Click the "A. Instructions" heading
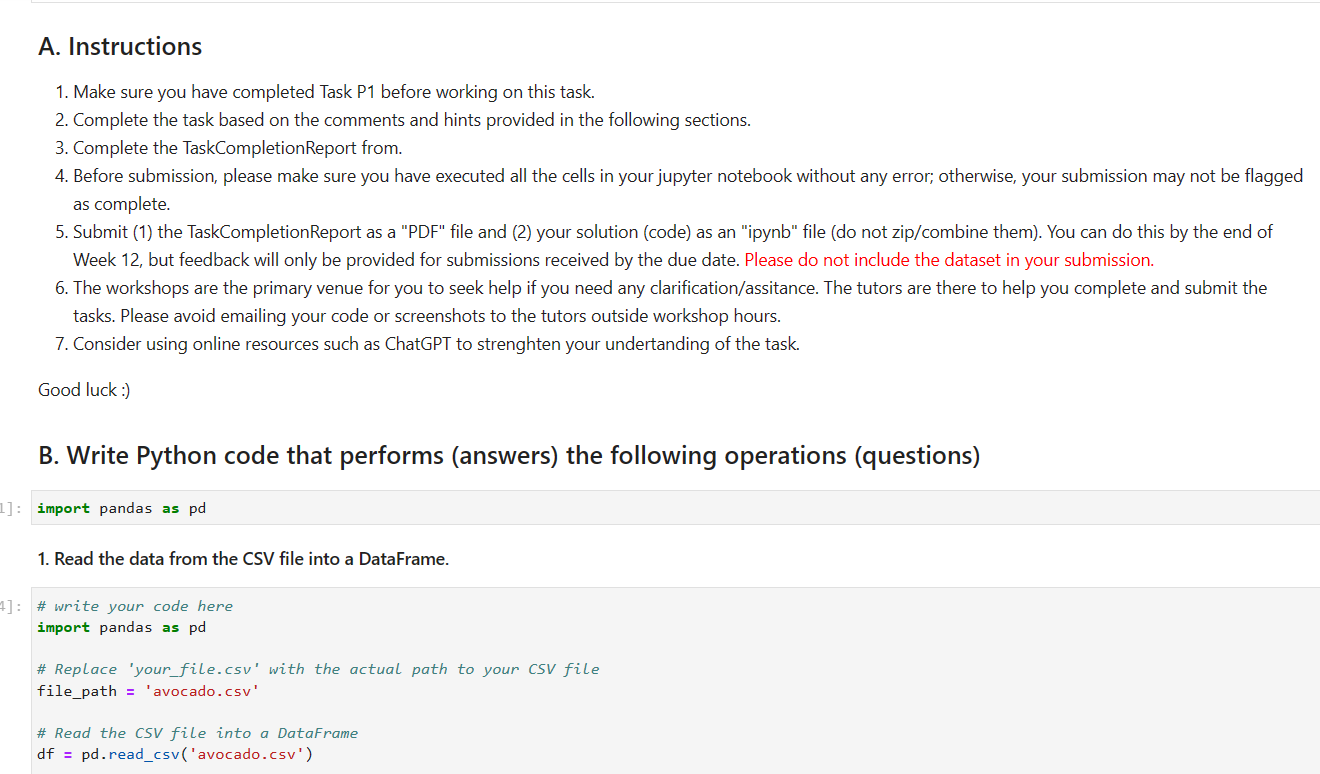 pos(120,47)
